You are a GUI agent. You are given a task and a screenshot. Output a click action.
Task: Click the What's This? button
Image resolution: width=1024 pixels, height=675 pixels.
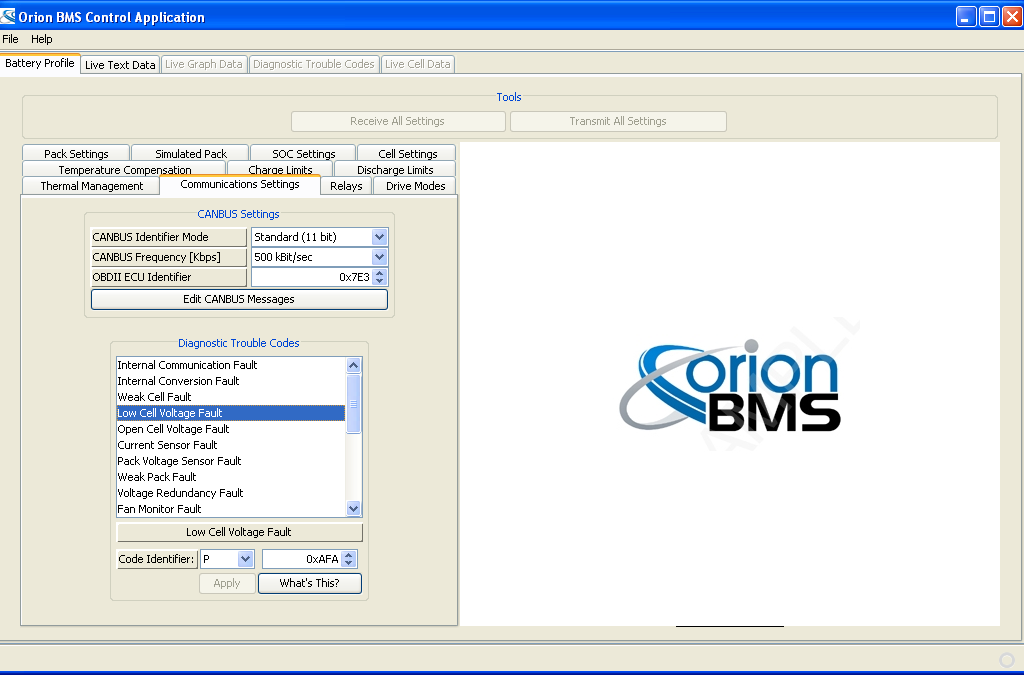[310, 584]
